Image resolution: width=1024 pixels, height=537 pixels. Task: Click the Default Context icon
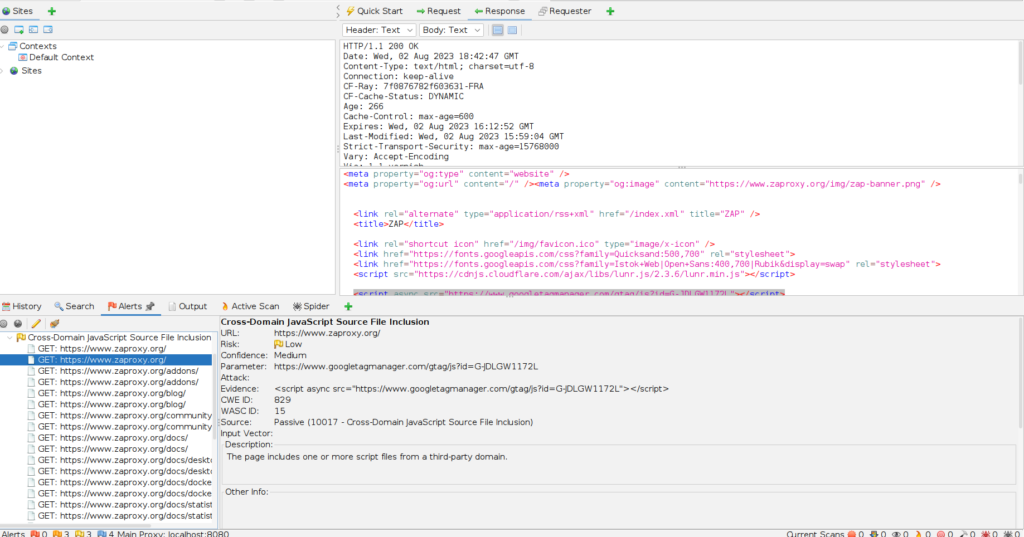click(23, 58)
